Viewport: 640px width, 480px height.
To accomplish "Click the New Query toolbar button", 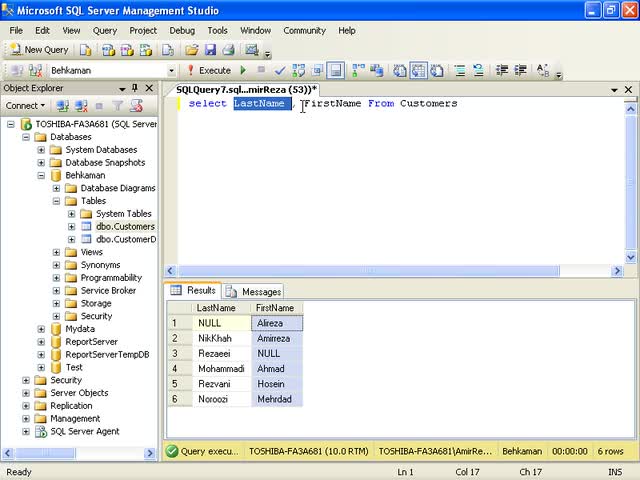I will tap(40, 50).
